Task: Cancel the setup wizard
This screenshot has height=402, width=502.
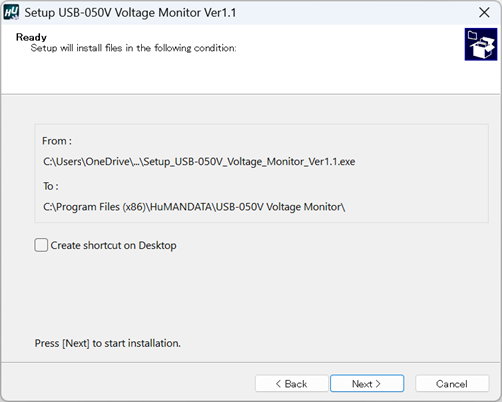Action: [x=452, y=383]
